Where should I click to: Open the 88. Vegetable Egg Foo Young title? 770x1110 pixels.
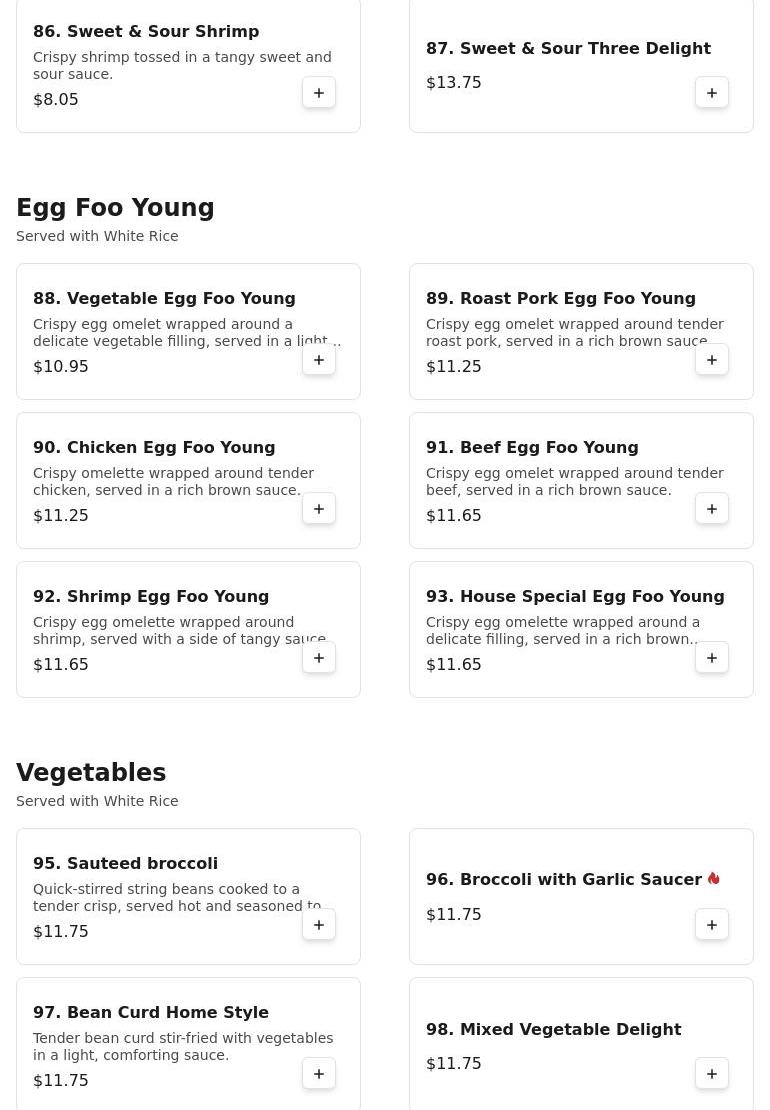click(164, 298)
